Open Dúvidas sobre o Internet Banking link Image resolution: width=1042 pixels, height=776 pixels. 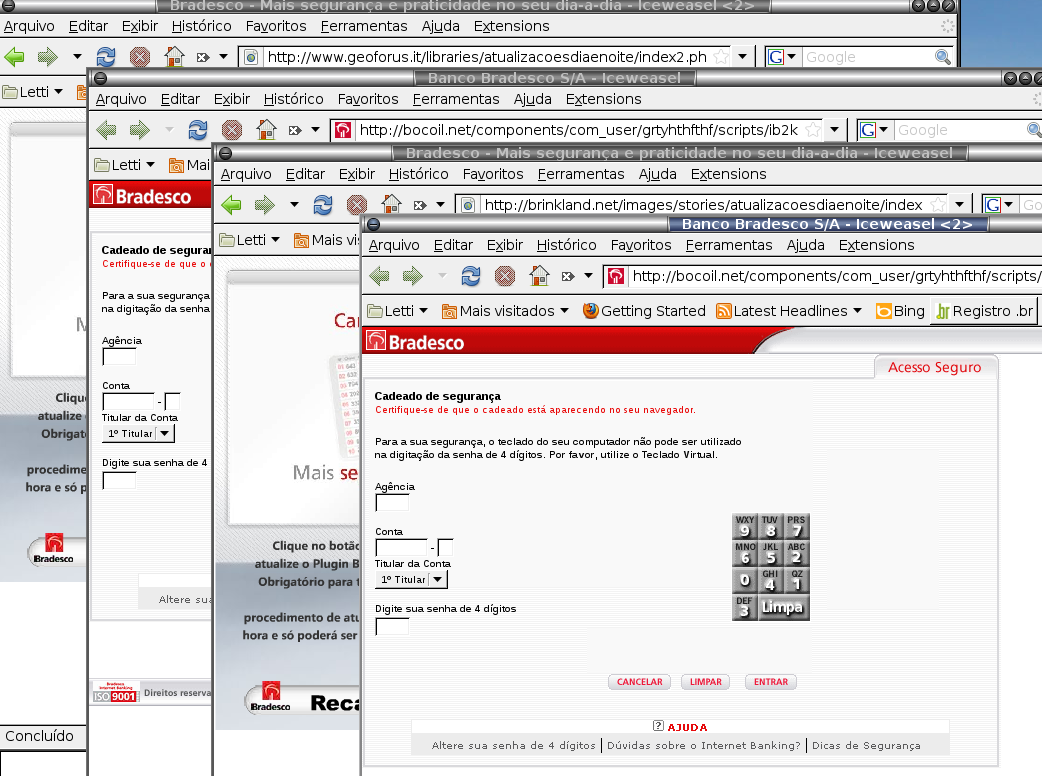point(704,745)
